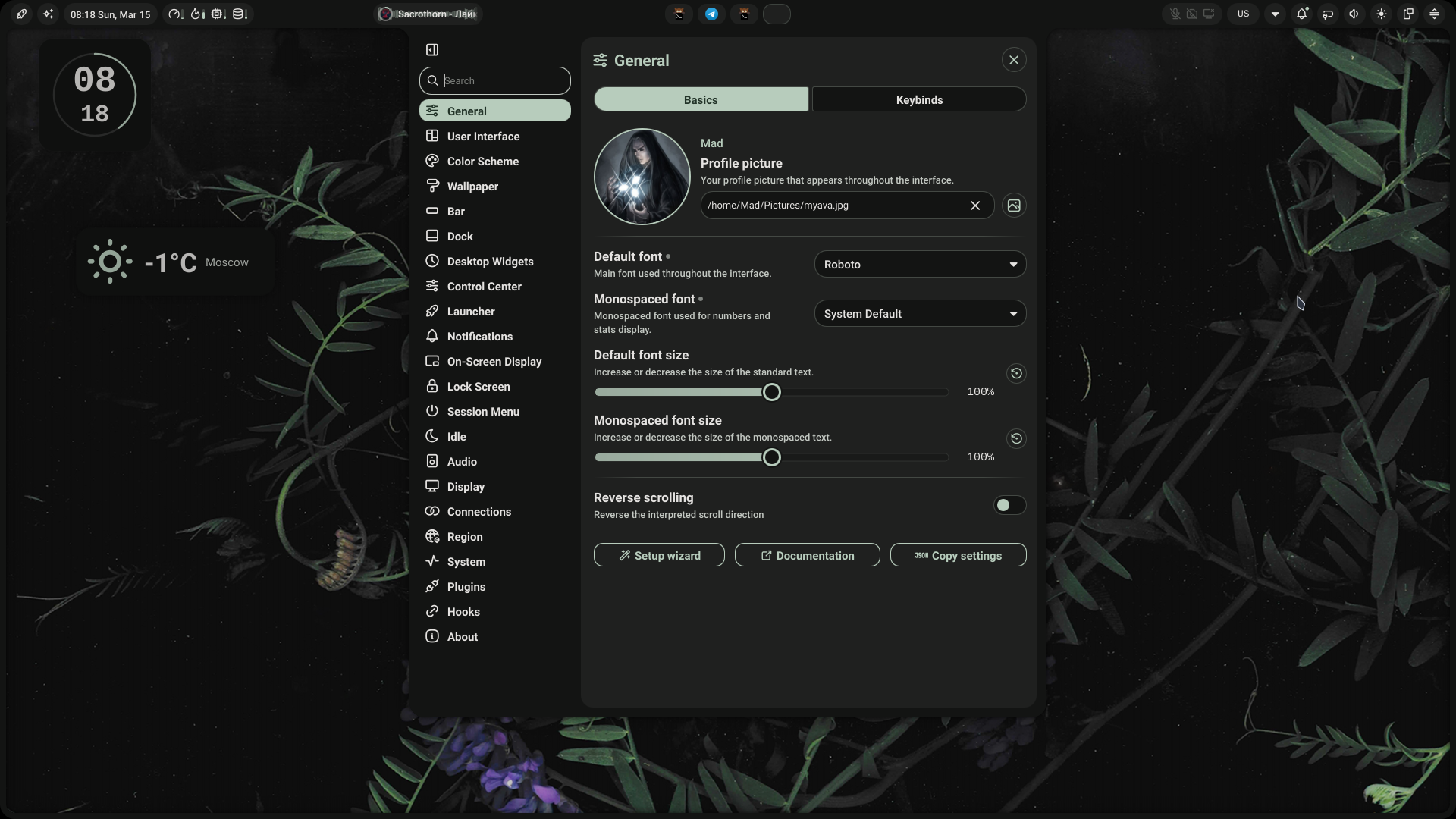Image resolution: width=1456 pixels, height=819 pixels.
Task: Expand tray dropdown arrow in top bar
Action: pos(1275,14)
